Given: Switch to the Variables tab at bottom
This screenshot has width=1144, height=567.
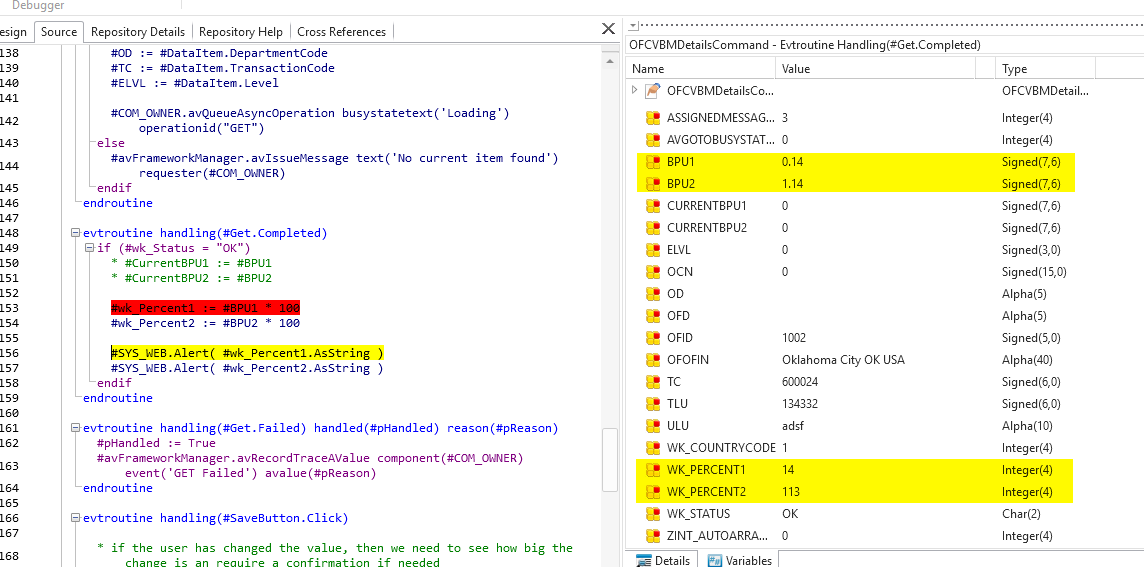Looking at the screenshot, I should coord(740,560).
